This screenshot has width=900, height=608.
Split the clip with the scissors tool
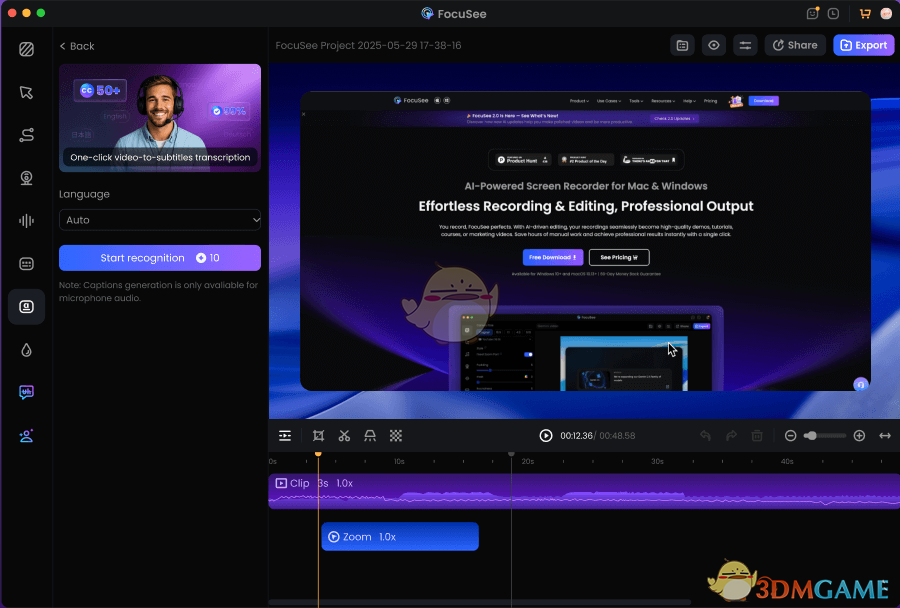point(344,435)
